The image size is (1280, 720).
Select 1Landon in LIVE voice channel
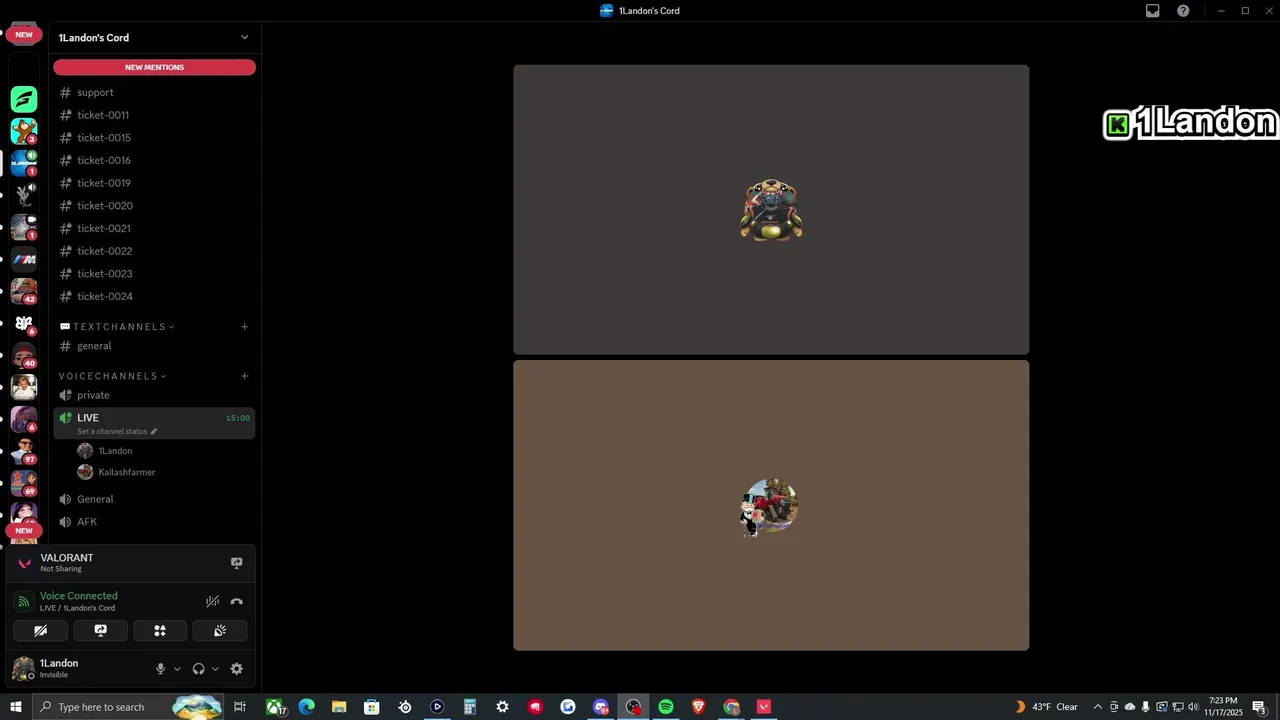pos(164,451)
